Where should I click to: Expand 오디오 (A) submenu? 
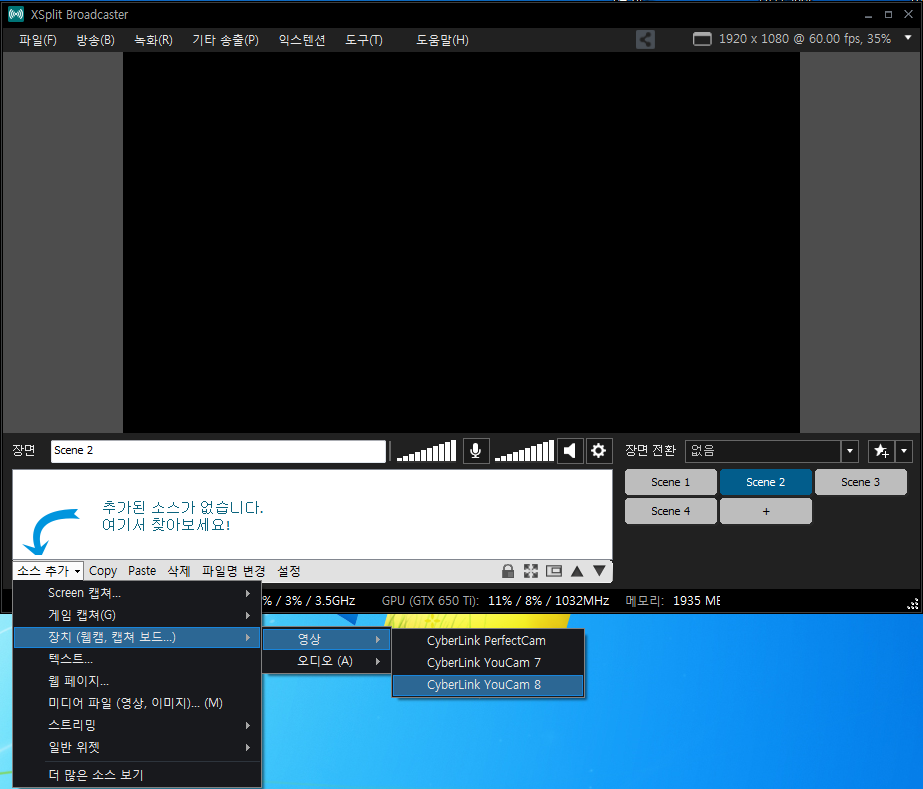coord(326,661)
